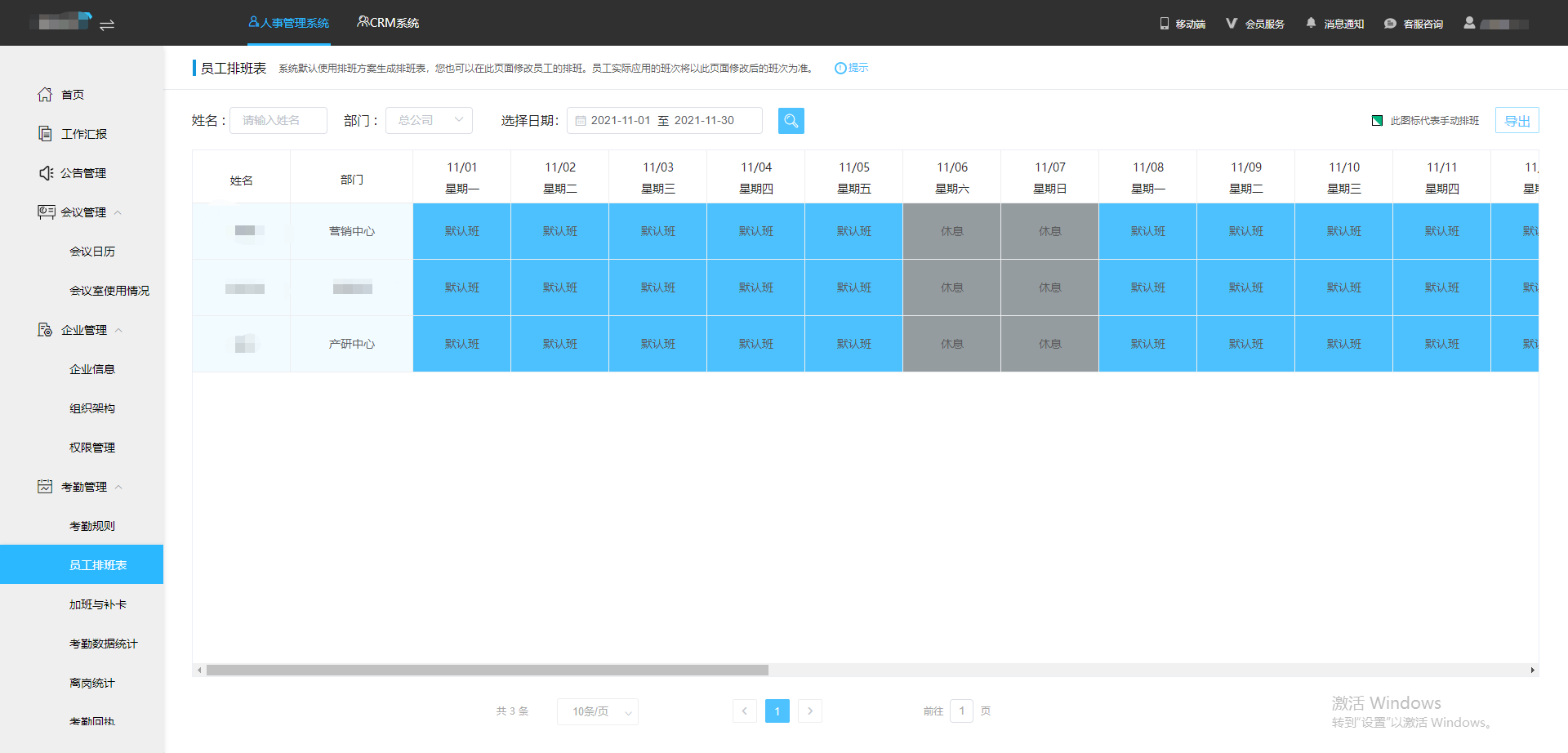Click the 导出 export button

1517,120
